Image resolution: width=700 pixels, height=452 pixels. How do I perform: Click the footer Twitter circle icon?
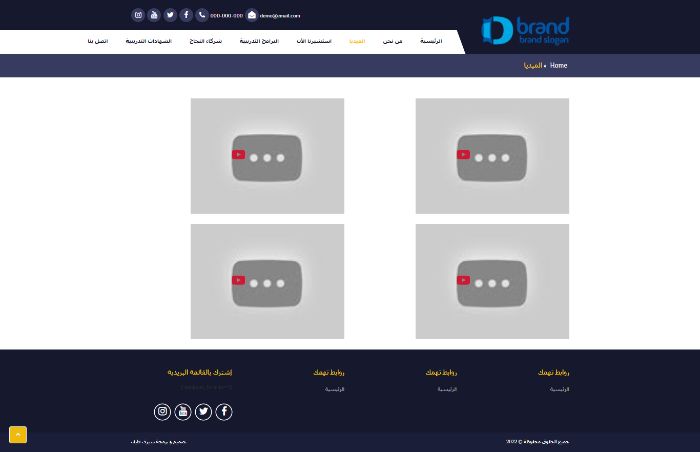(204, 411)
